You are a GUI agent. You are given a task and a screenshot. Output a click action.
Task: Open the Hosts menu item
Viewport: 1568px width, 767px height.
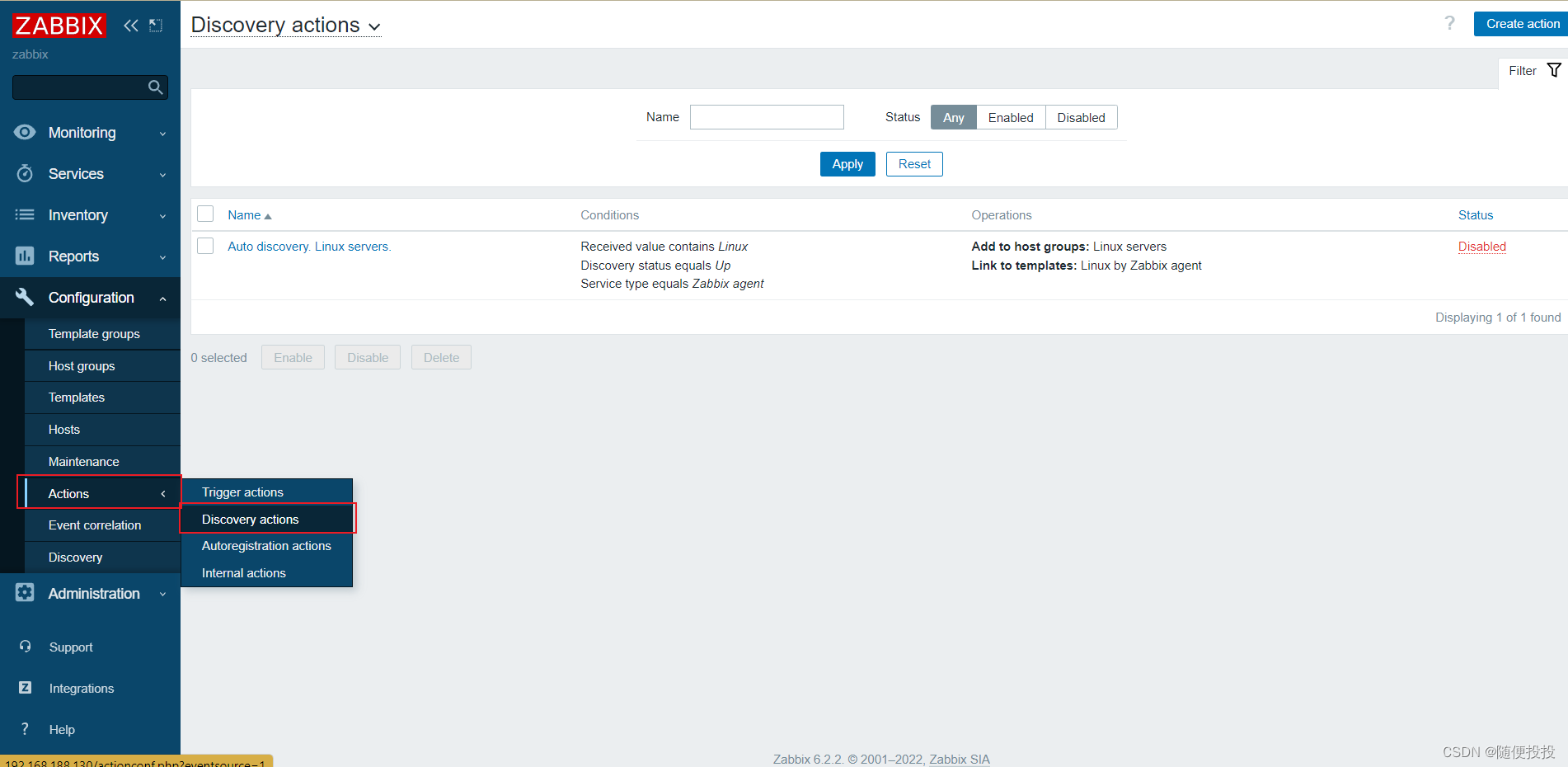point(102,430)
